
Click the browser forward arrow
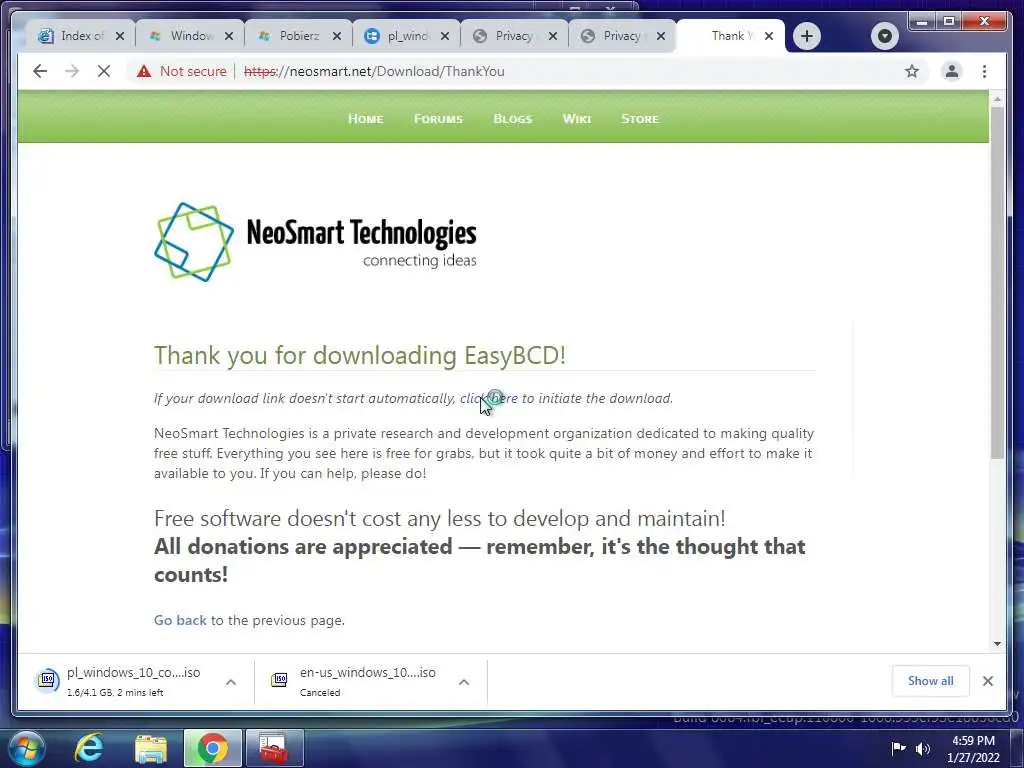72,71
